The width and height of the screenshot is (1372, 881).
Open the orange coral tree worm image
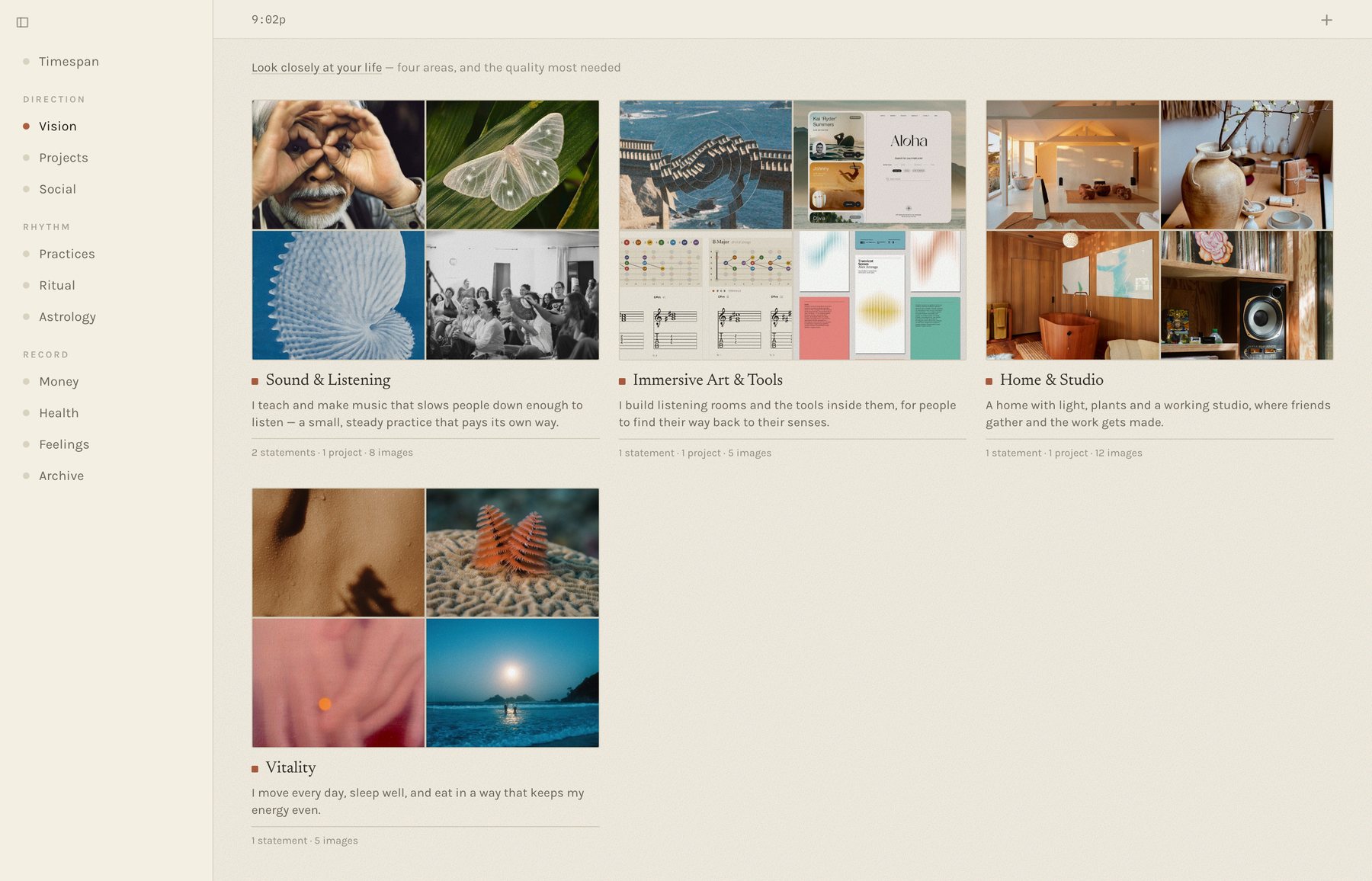[512, 553]
